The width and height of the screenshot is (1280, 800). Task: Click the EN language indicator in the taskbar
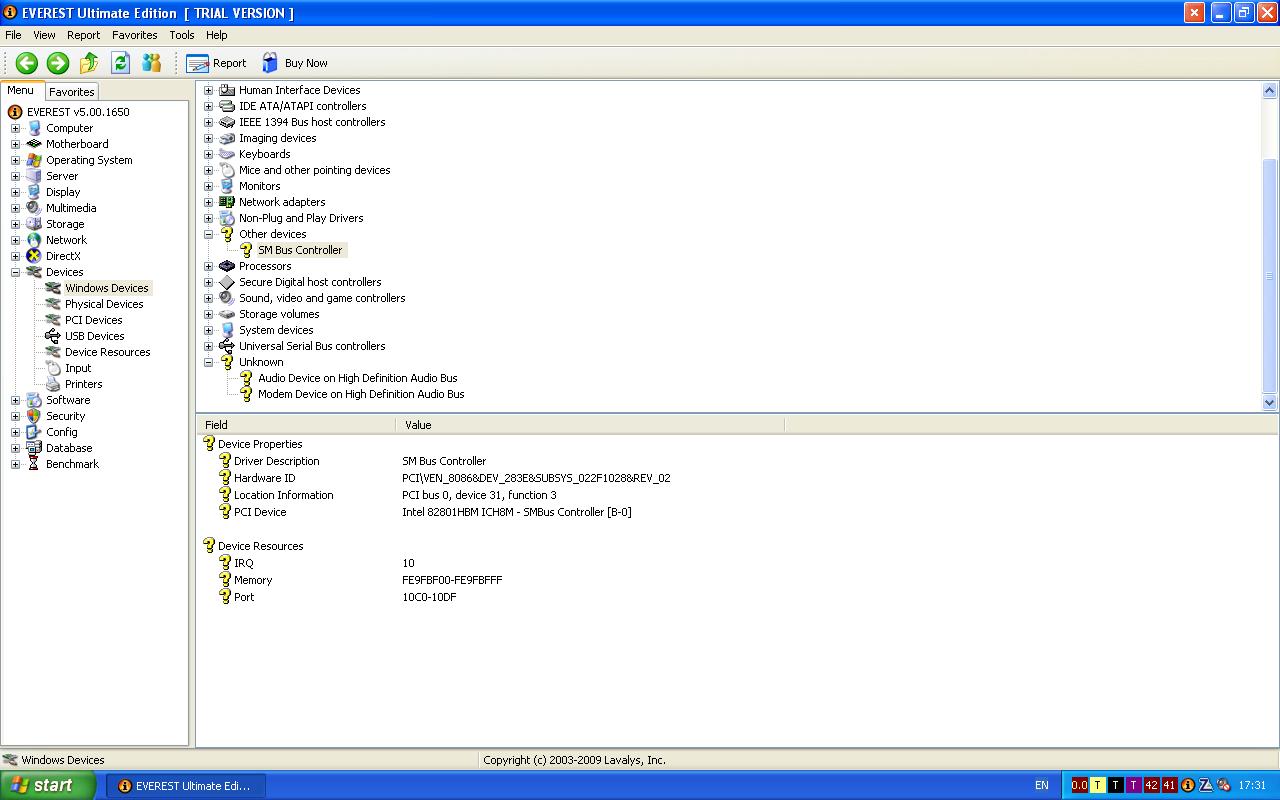pos(1041,785)
